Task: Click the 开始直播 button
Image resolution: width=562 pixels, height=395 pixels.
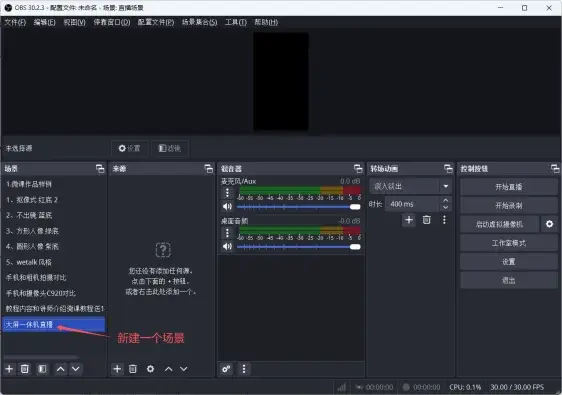Action: [508, 187]
